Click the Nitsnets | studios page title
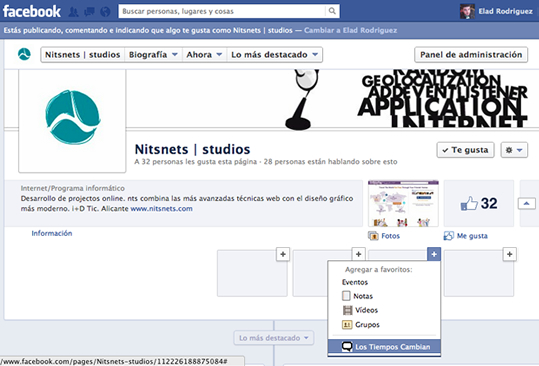The image size is (539, 366). (x=192, y=149)
